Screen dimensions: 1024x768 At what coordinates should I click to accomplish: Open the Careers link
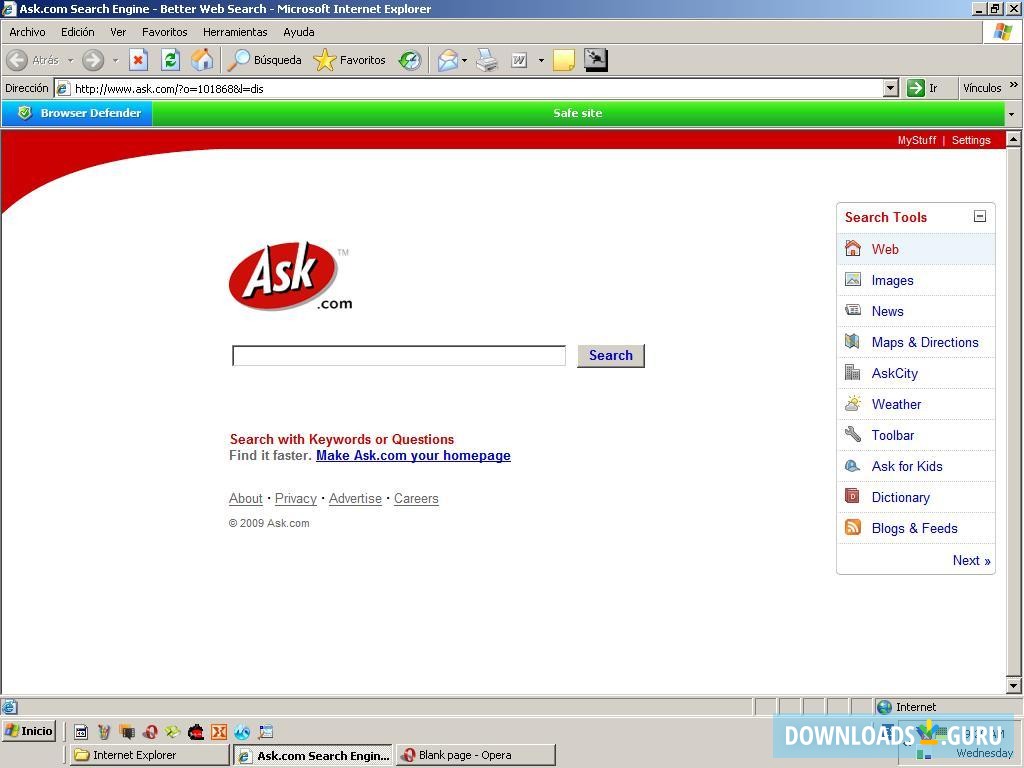coord(416,498)
